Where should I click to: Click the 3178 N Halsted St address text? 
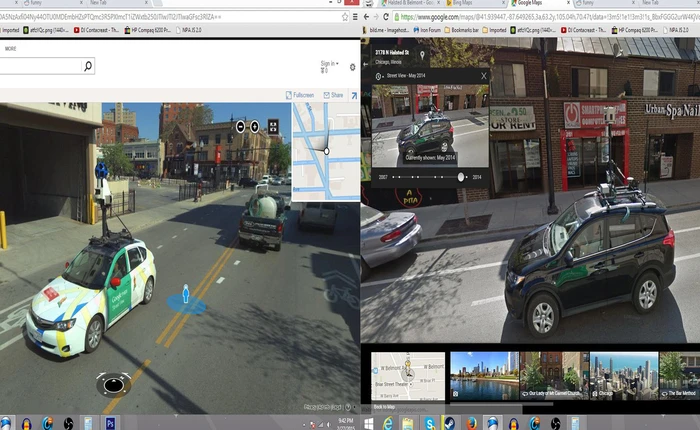[x=392, y=53]
